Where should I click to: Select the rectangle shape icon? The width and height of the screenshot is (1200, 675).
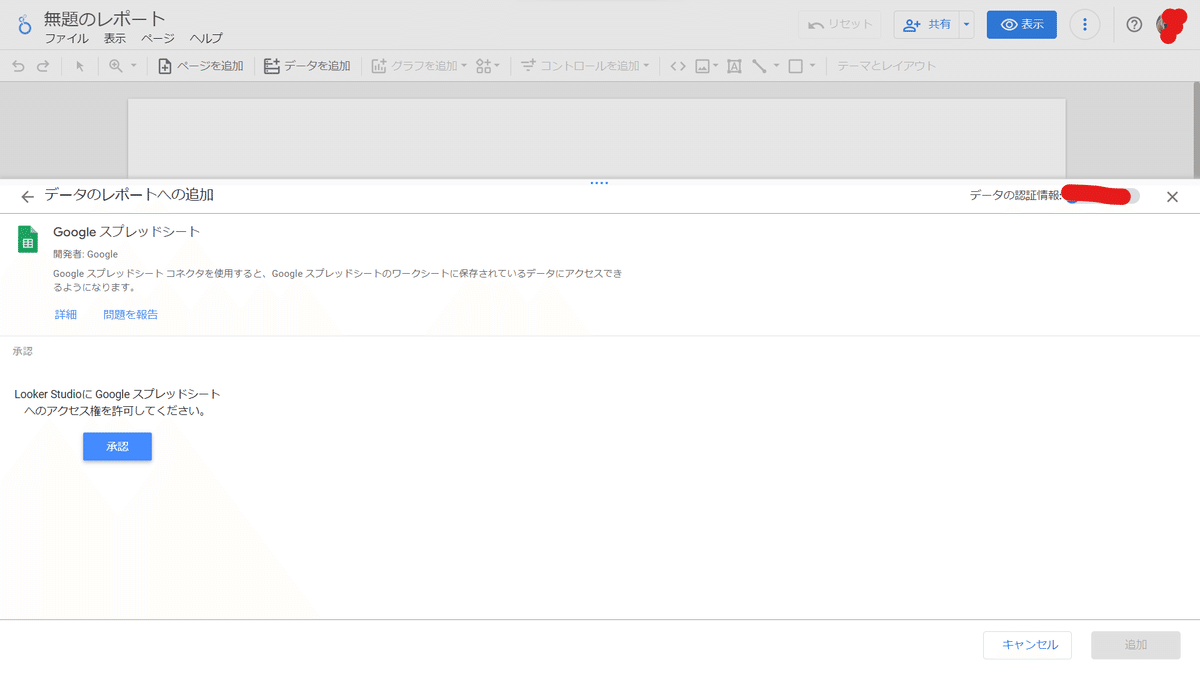tap(796, 66)
